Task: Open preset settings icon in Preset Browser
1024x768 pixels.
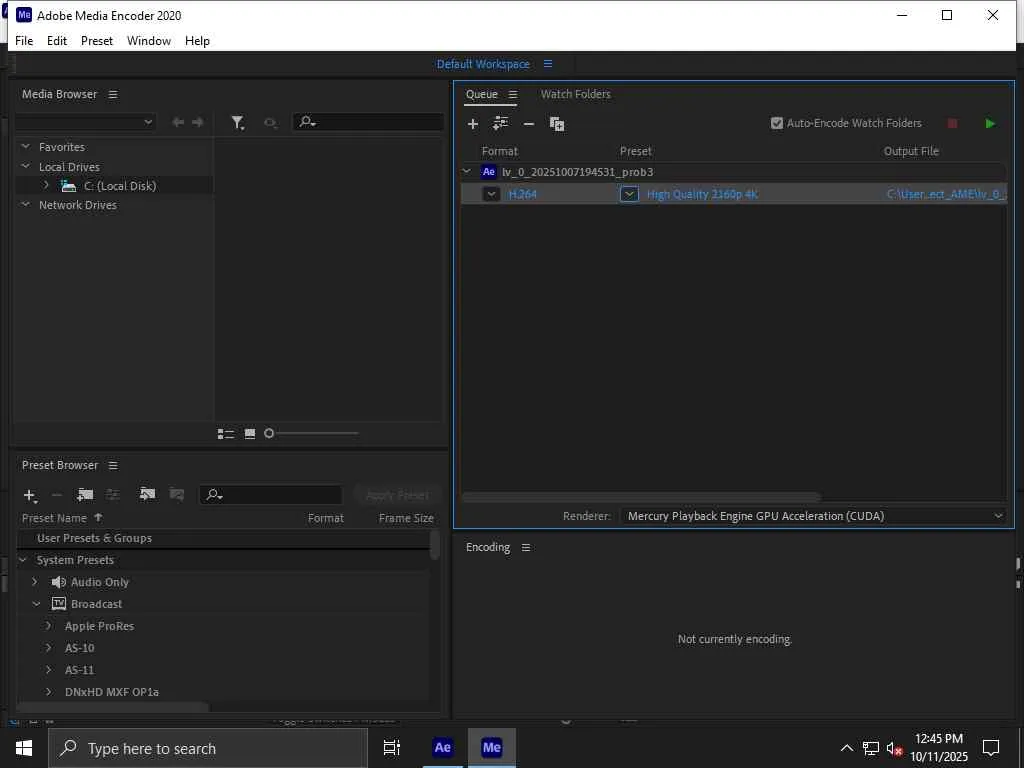Action: (x=113, y=494)
